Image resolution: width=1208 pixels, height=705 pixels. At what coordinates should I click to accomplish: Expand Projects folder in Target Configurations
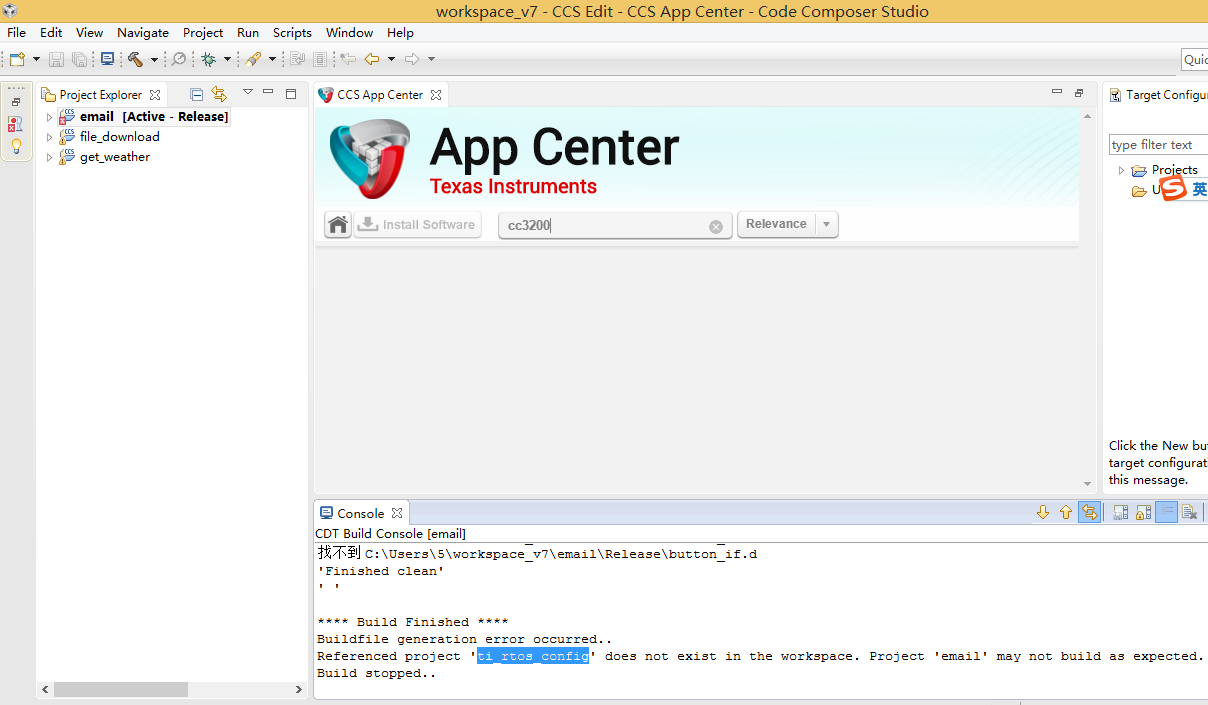1121,170
